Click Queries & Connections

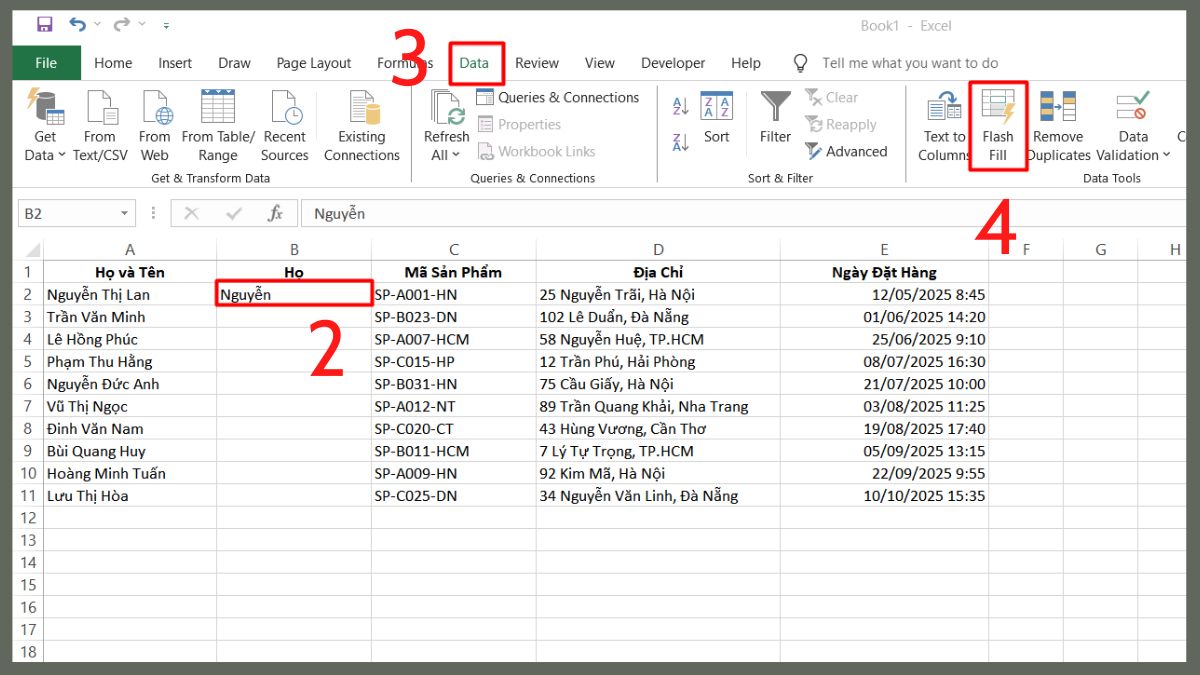click(x=559, y=97)
